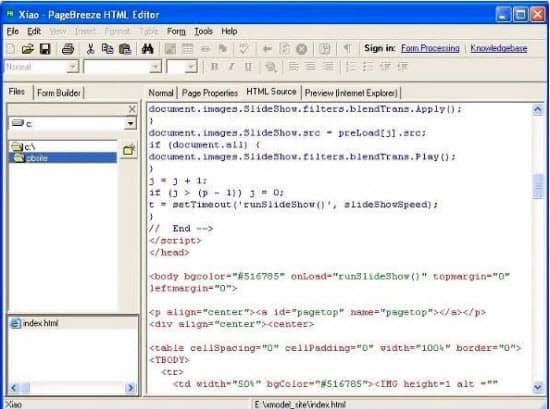The width and height of the screenshot is (550, 409).
Task: Click the greyed spell check icon
Action: click(243, 49)
